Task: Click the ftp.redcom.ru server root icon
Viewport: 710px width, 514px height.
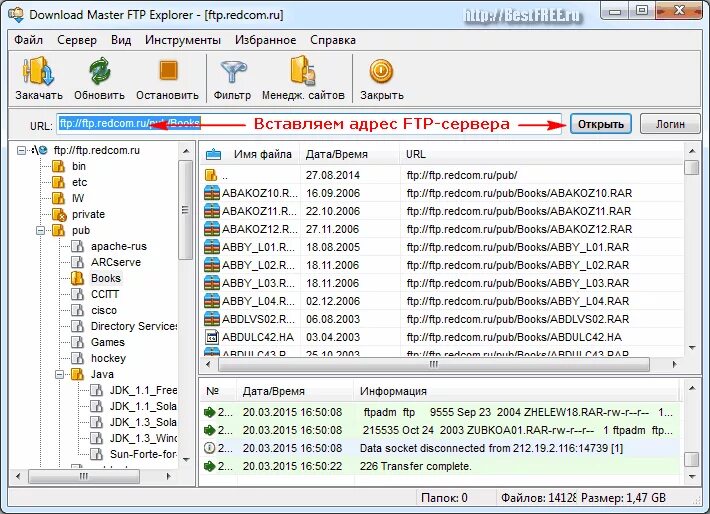Action: point(40,150)
